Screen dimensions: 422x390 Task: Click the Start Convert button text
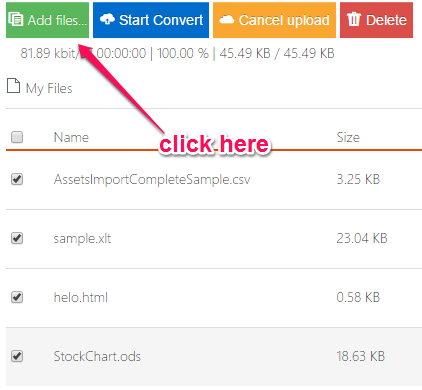pyautogui.click(x=161, y=20)
